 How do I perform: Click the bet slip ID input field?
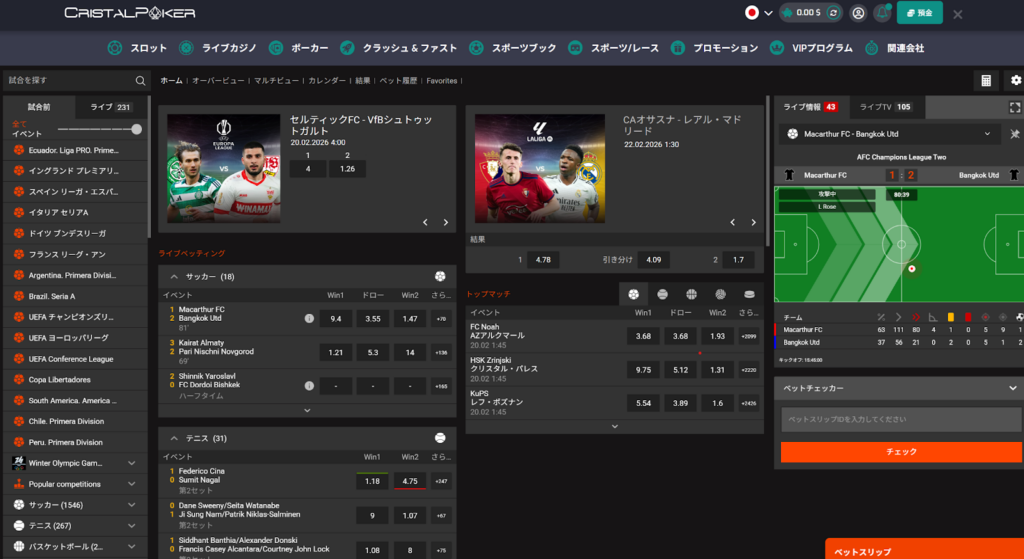[901, 419]
